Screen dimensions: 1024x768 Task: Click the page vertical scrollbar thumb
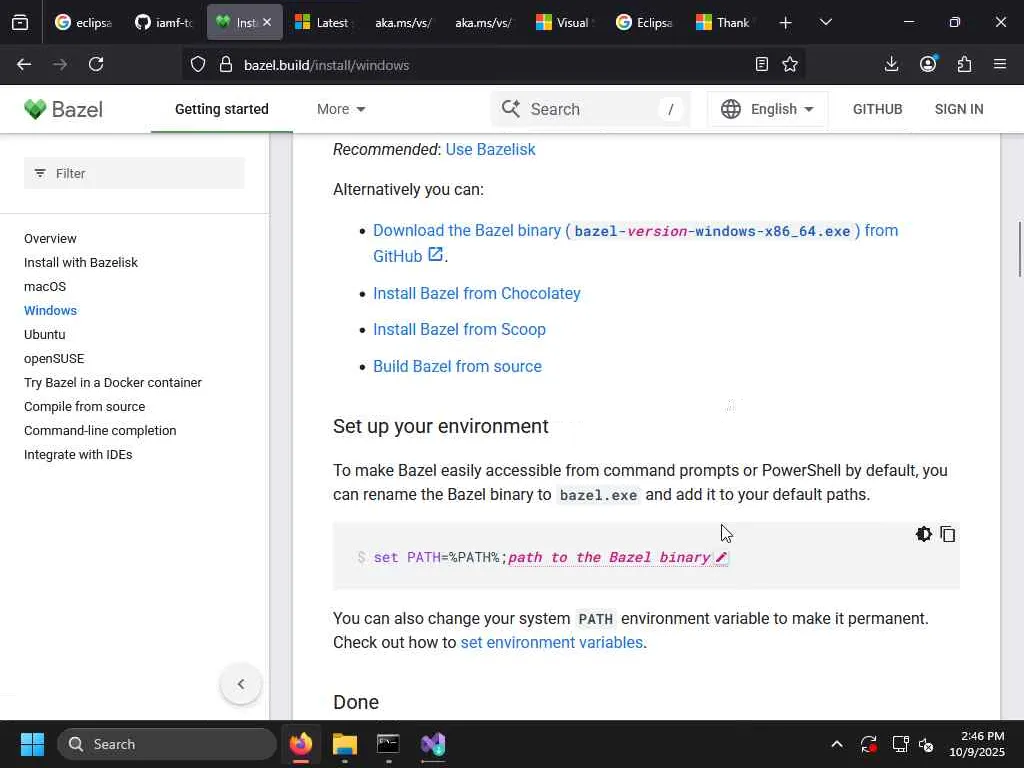pyautogui.click(x=1019, y=249)
